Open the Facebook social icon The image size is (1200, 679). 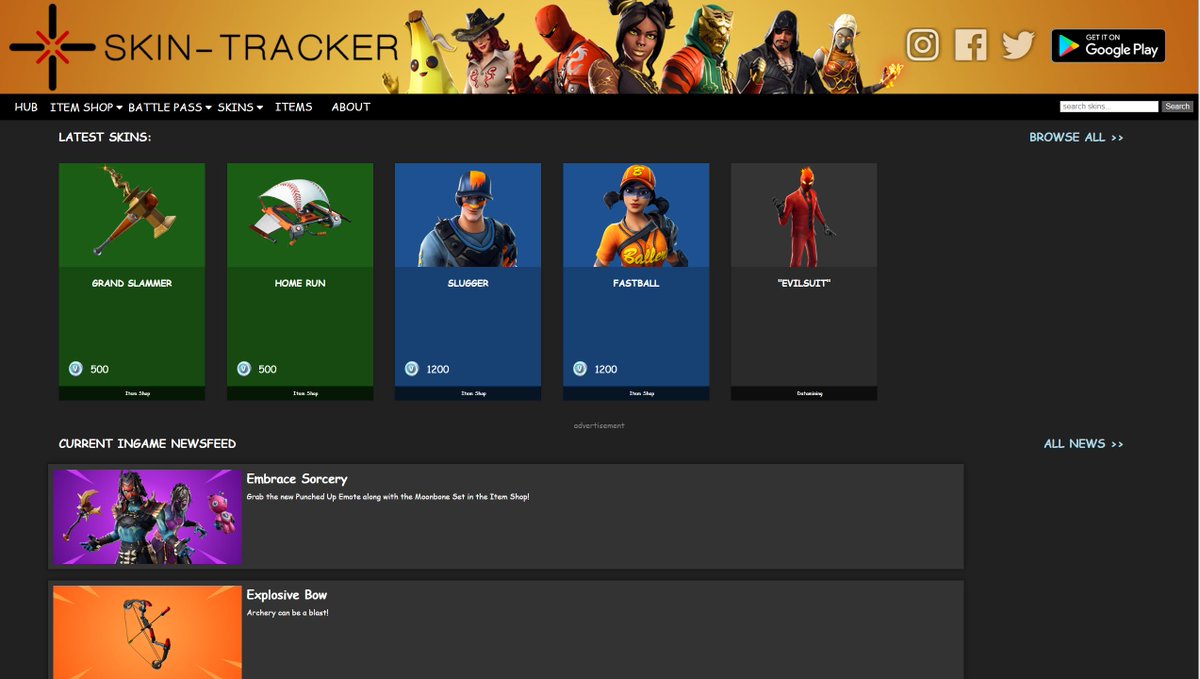[970, 45]
